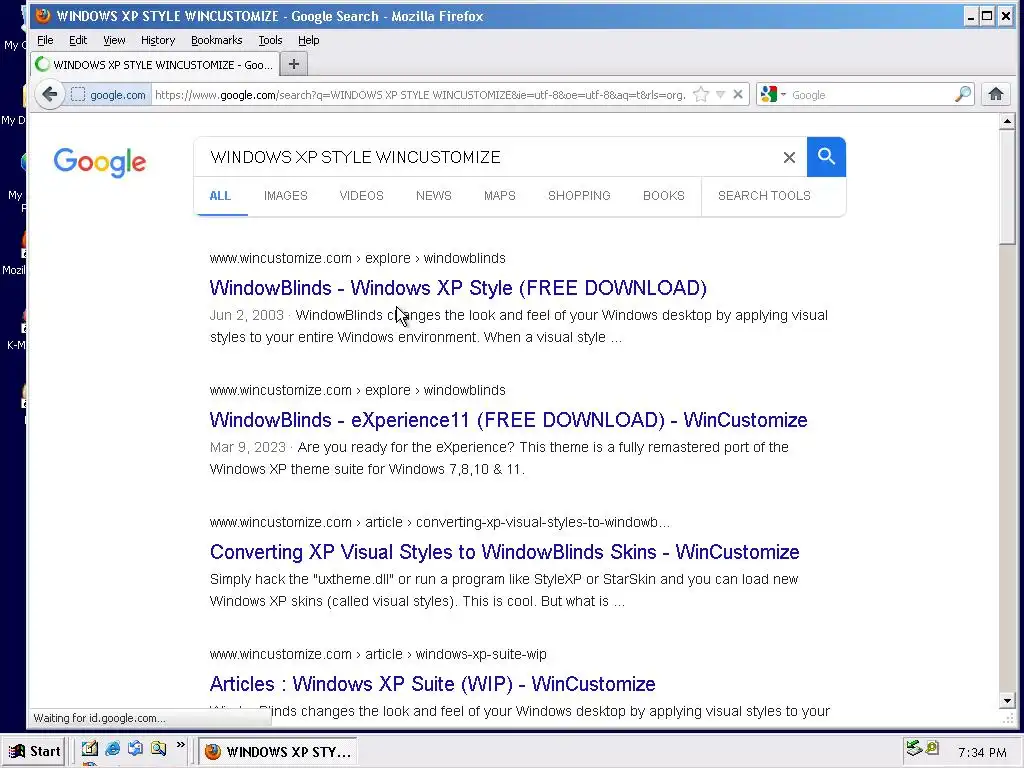Image resolution: width=1024 pixels, height=768 pixels.
Task: Switch to the IMAGES results tab
Action: tap(285, 196)
